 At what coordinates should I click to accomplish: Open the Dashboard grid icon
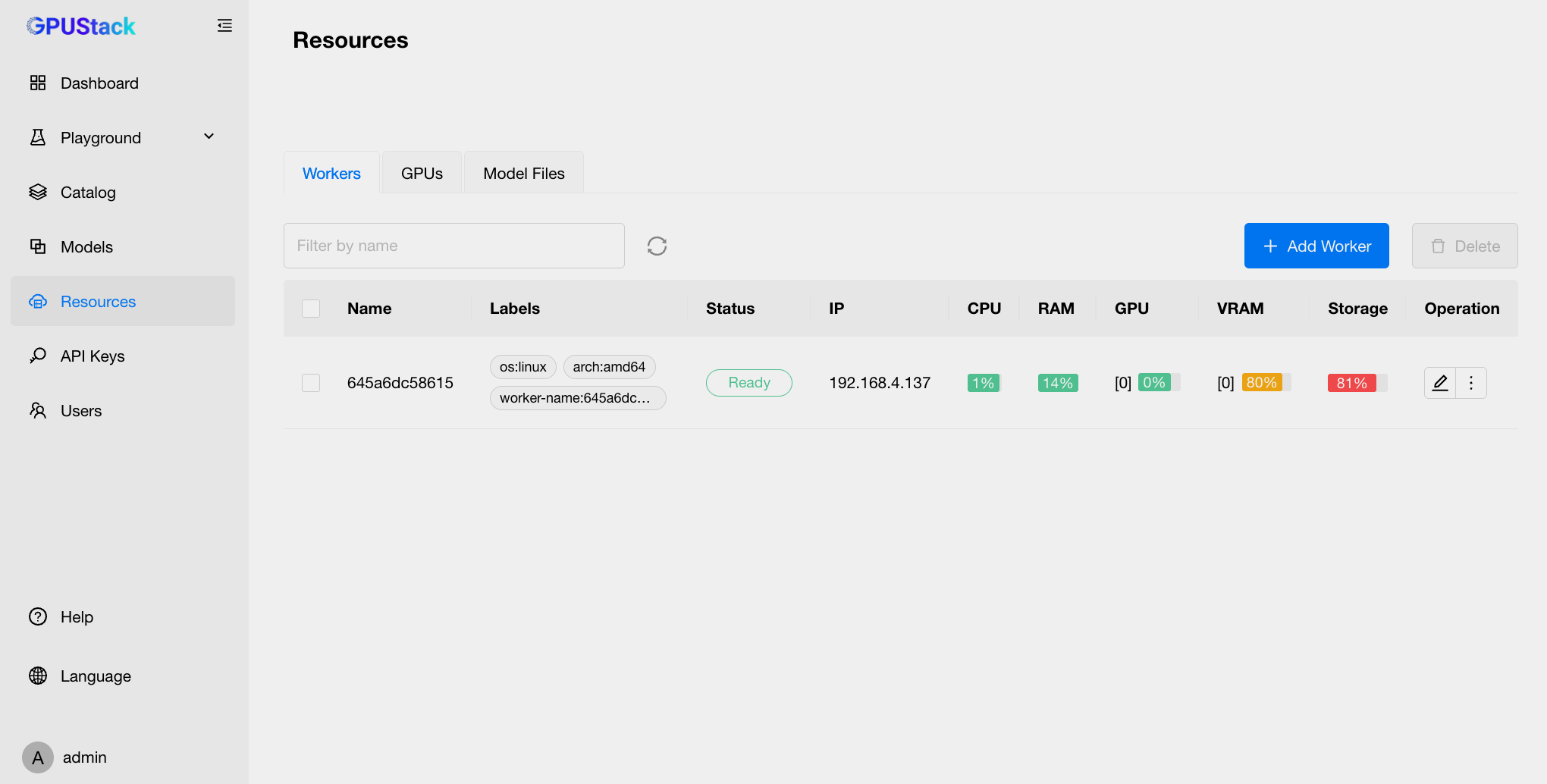pos(38,83)
